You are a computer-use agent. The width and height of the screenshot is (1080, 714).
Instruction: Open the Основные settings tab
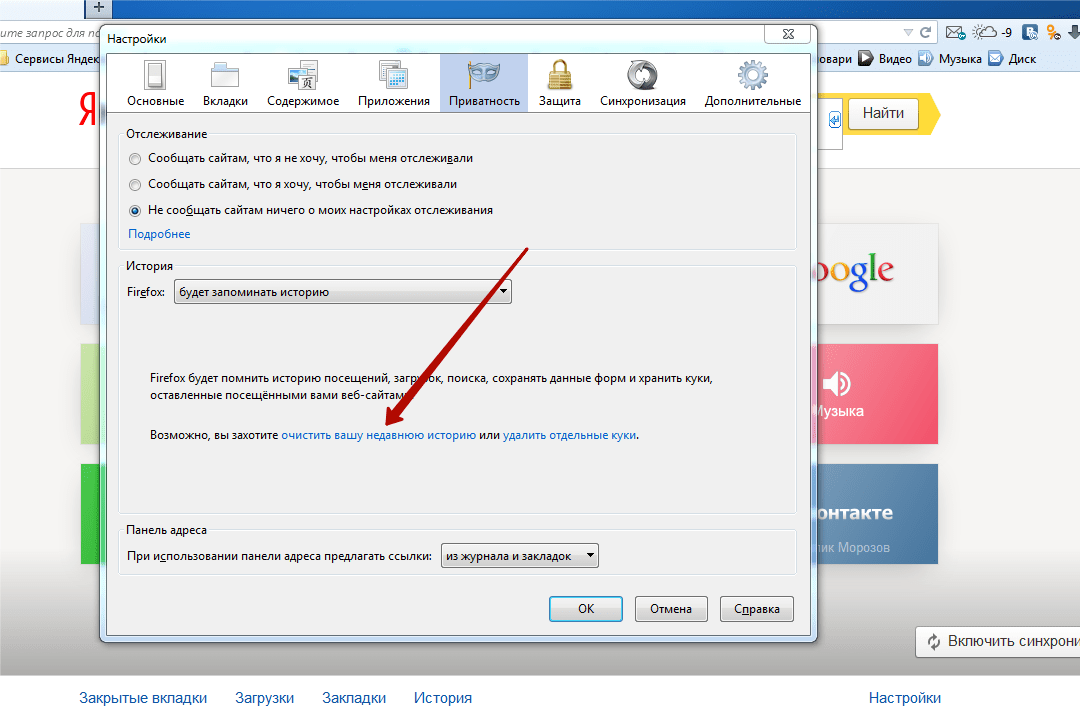click(155, 84)
